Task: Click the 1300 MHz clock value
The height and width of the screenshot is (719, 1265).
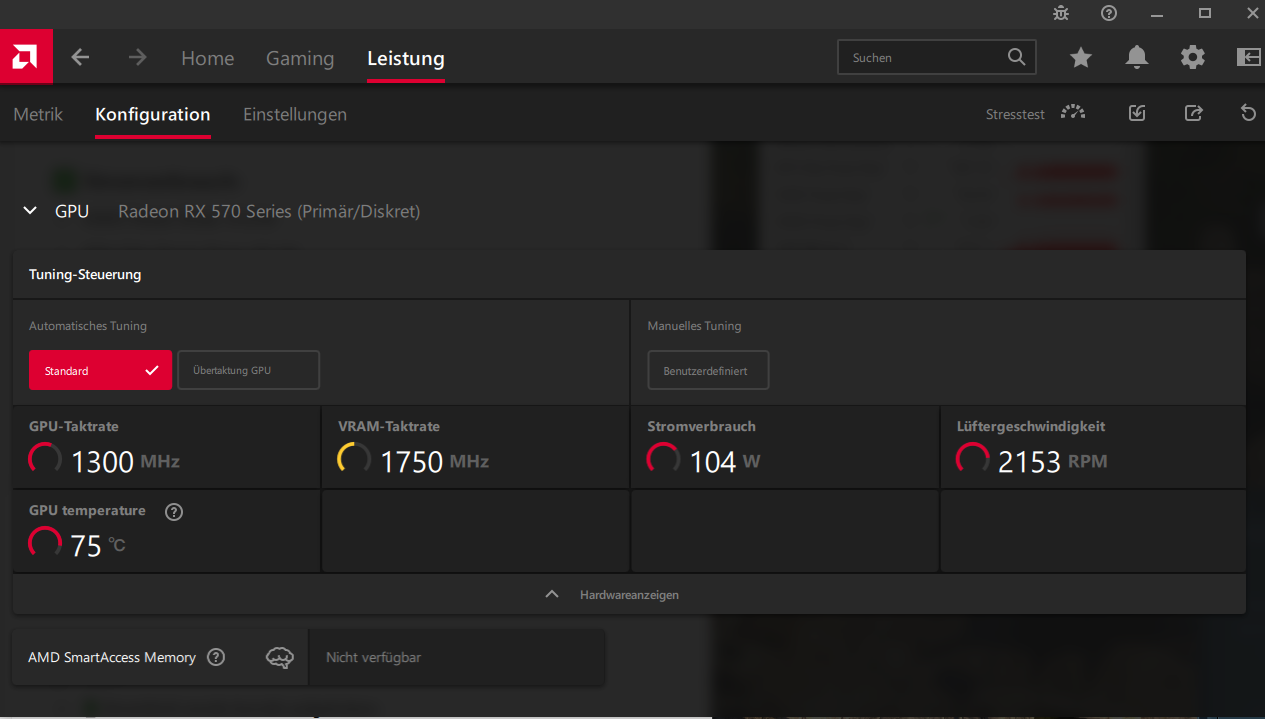Action: (125, 462)
